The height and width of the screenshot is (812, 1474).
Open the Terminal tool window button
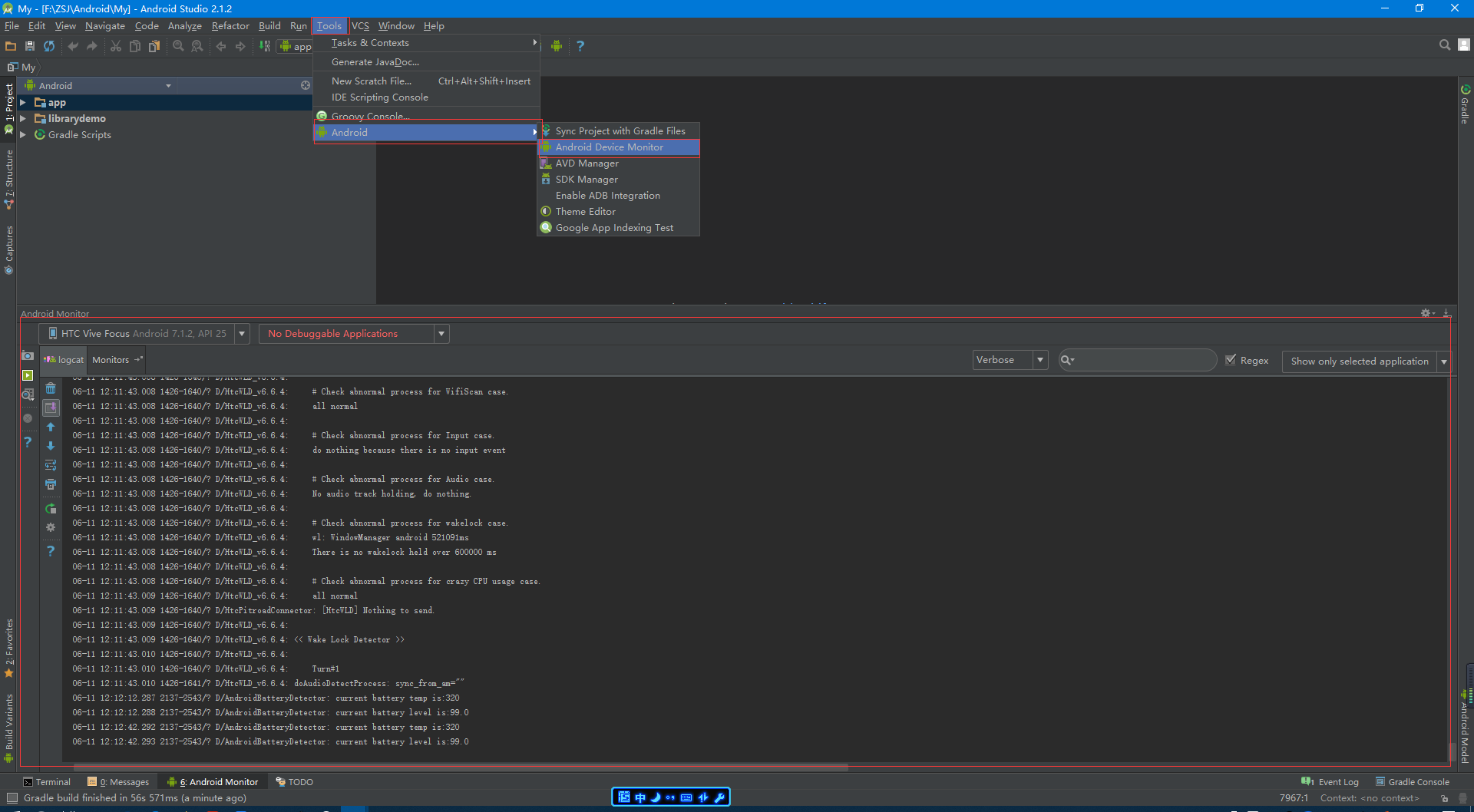pyautogui.click(x=47, y=782)
